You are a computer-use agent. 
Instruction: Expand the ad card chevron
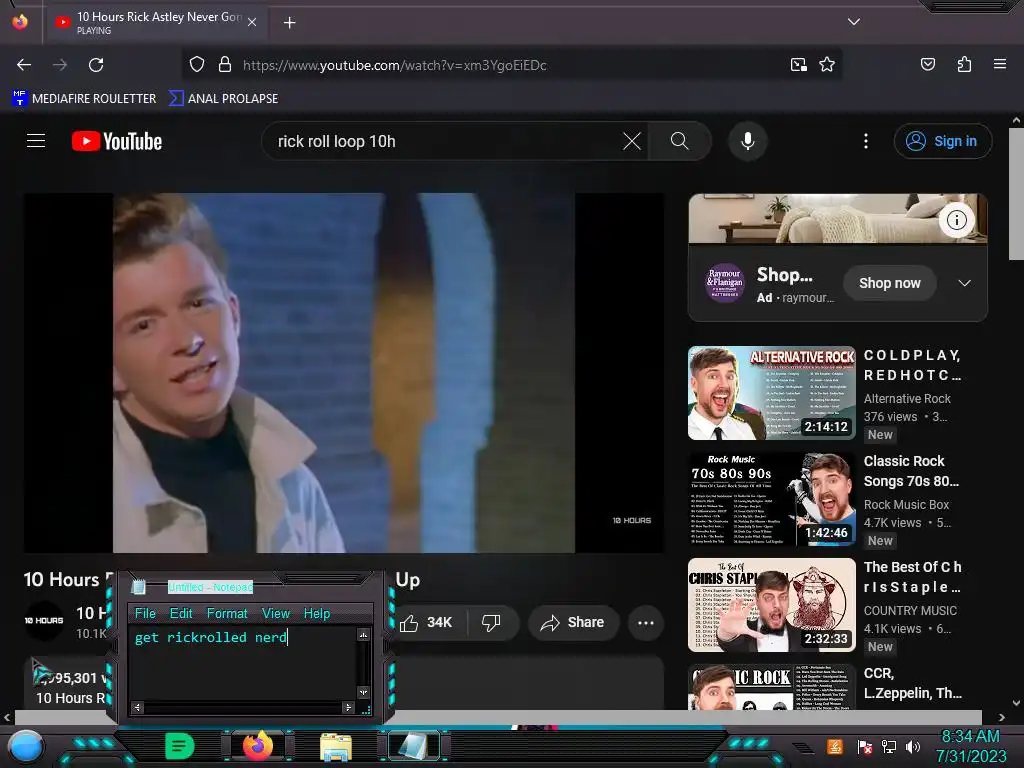click(x=964, y=283)
